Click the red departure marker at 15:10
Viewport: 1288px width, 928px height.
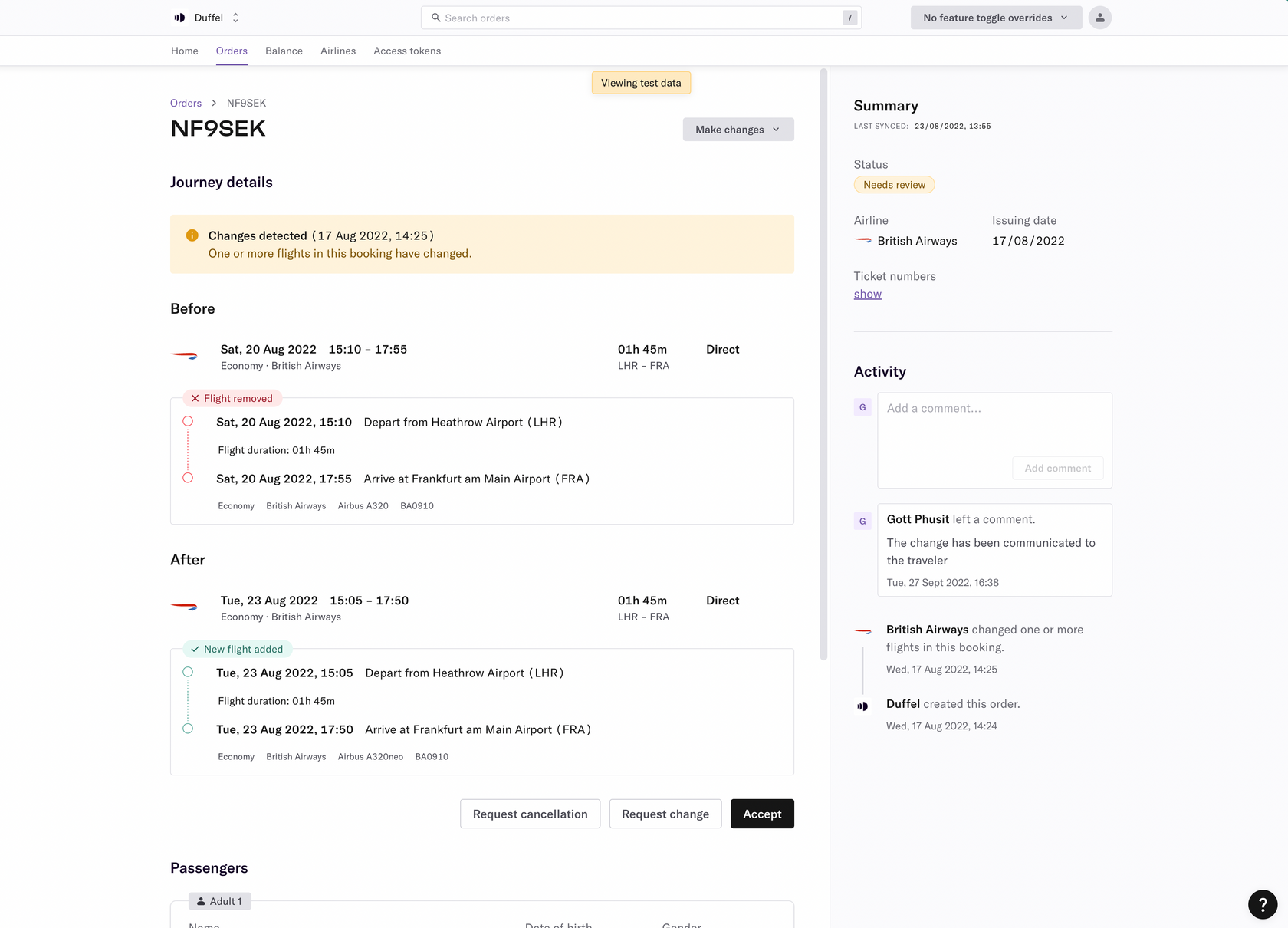click(x=188, y=421)
